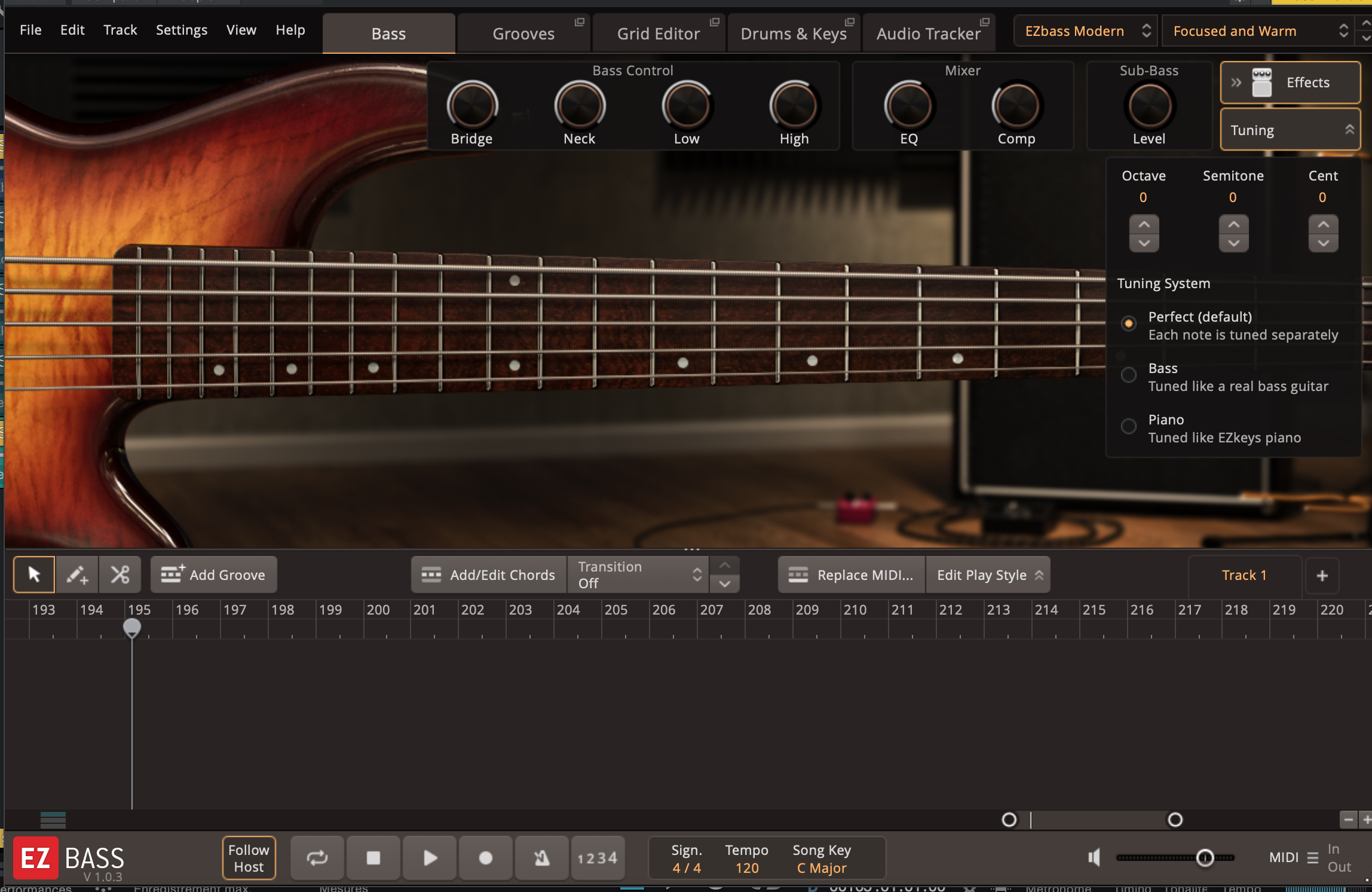Select the Bass tuning system option

[x=1129, y=375]
